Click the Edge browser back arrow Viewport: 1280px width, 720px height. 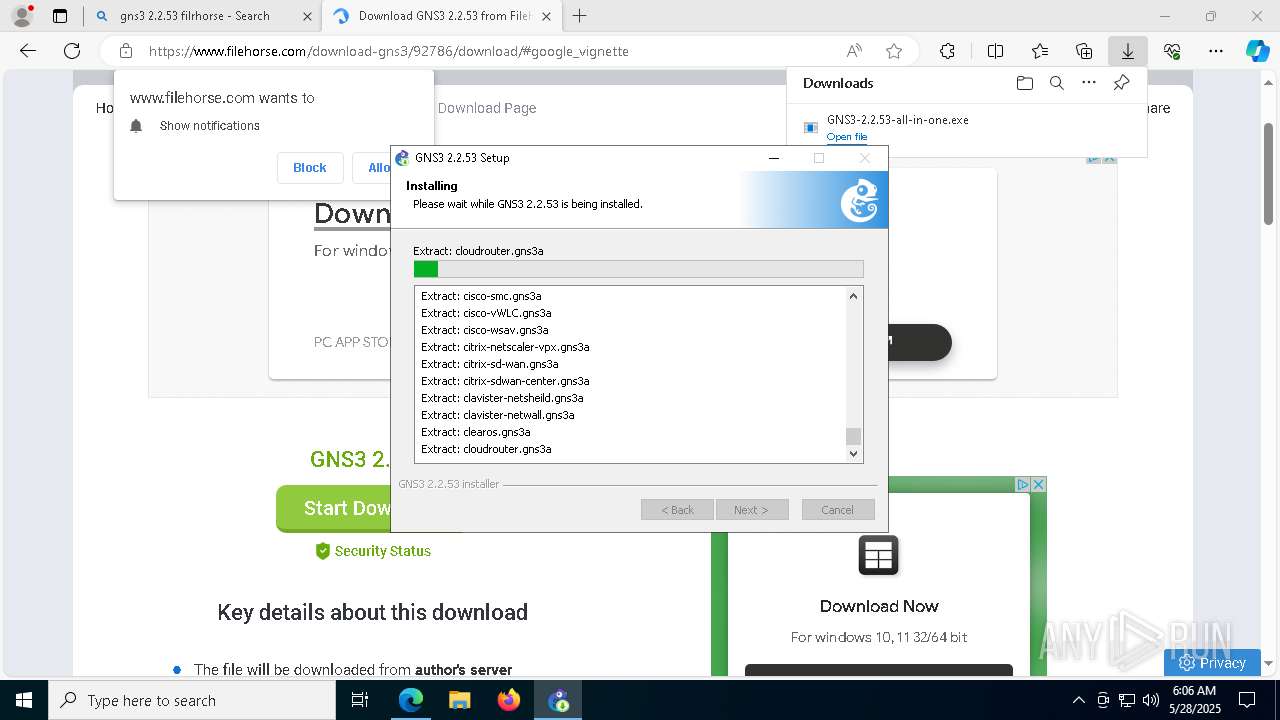point(28,51)
